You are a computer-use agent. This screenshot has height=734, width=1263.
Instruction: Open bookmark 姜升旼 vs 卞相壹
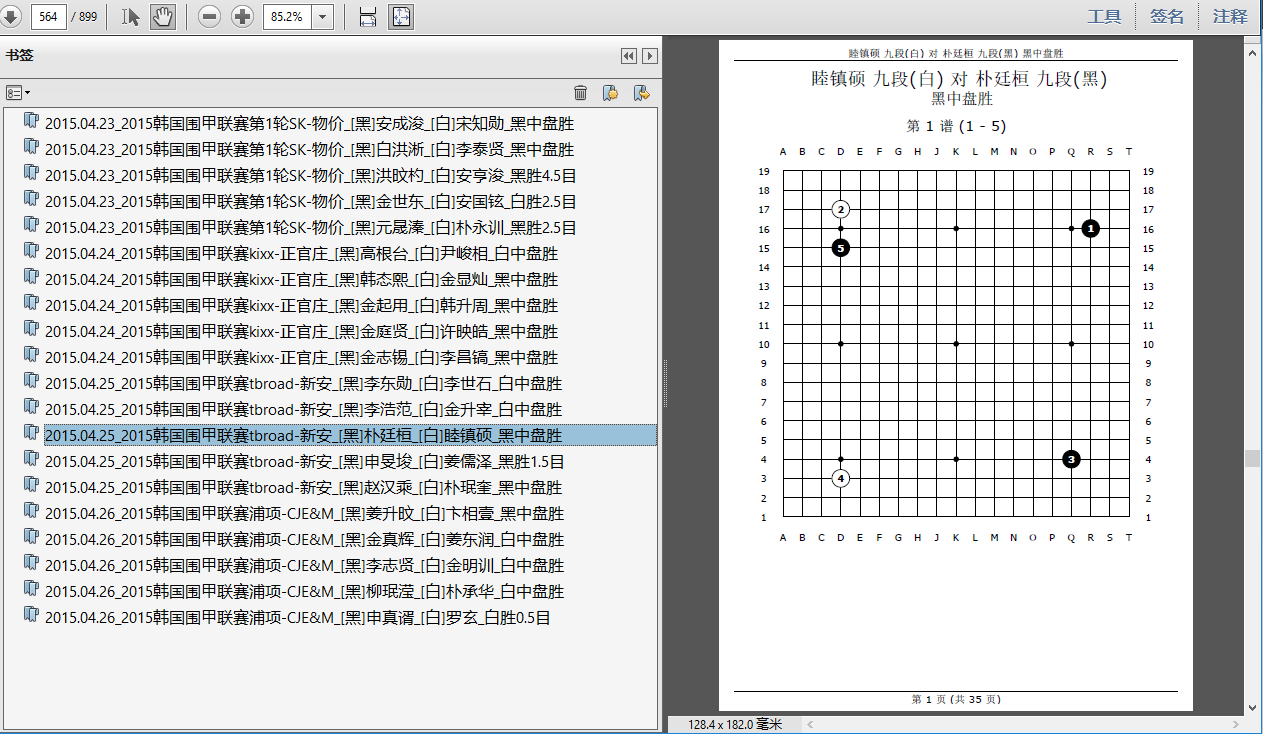pos(304,513)
